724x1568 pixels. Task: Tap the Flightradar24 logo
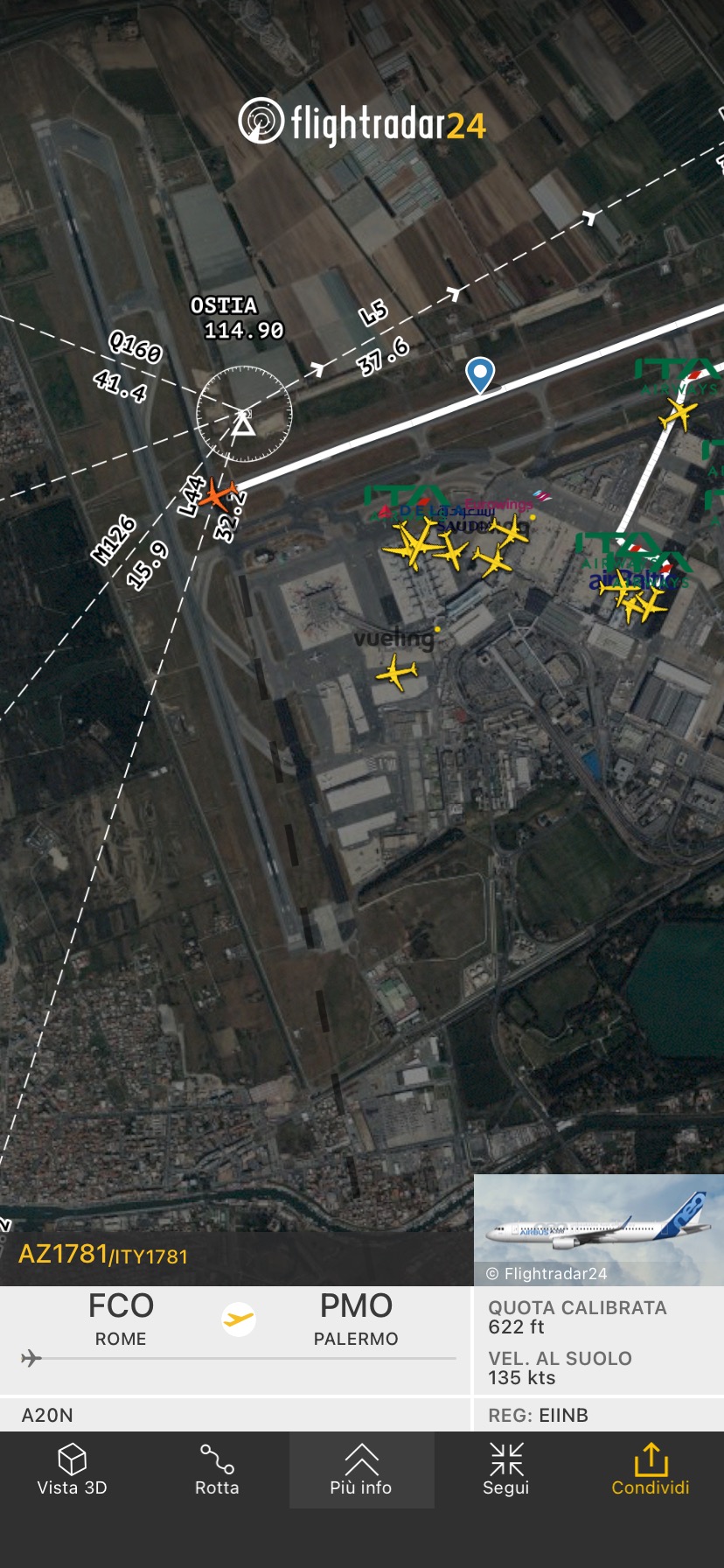362,122
